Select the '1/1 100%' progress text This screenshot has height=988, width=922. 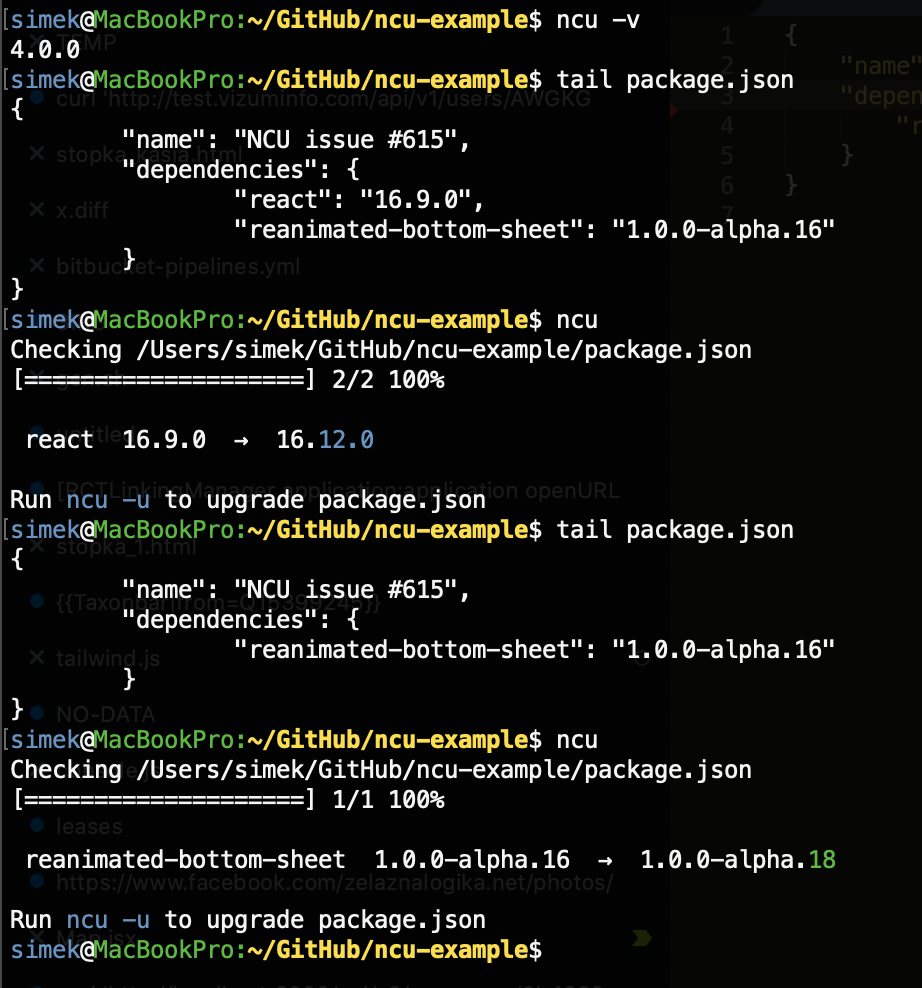click(388, 800)
